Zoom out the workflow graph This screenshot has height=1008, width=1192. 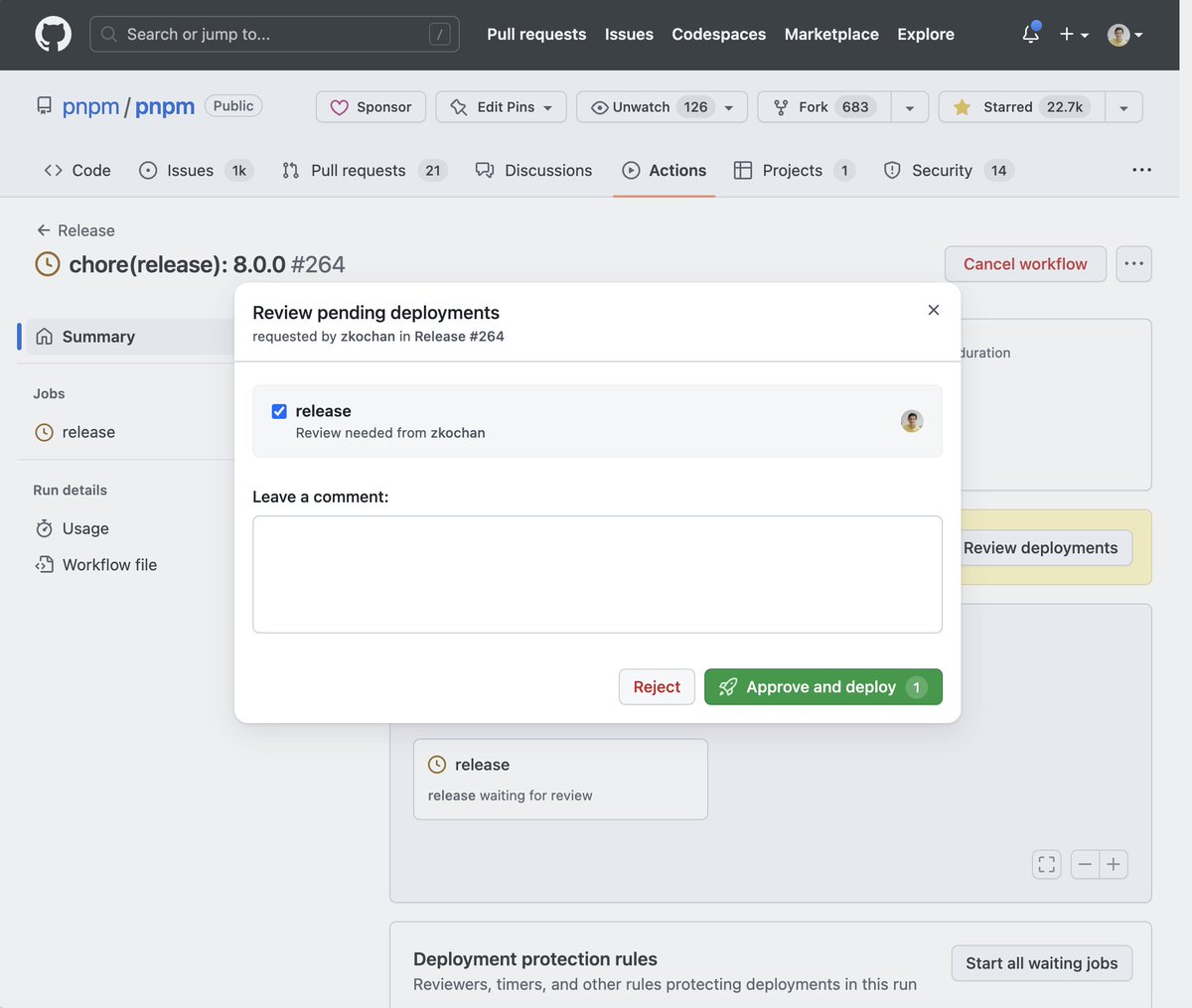1085,865
